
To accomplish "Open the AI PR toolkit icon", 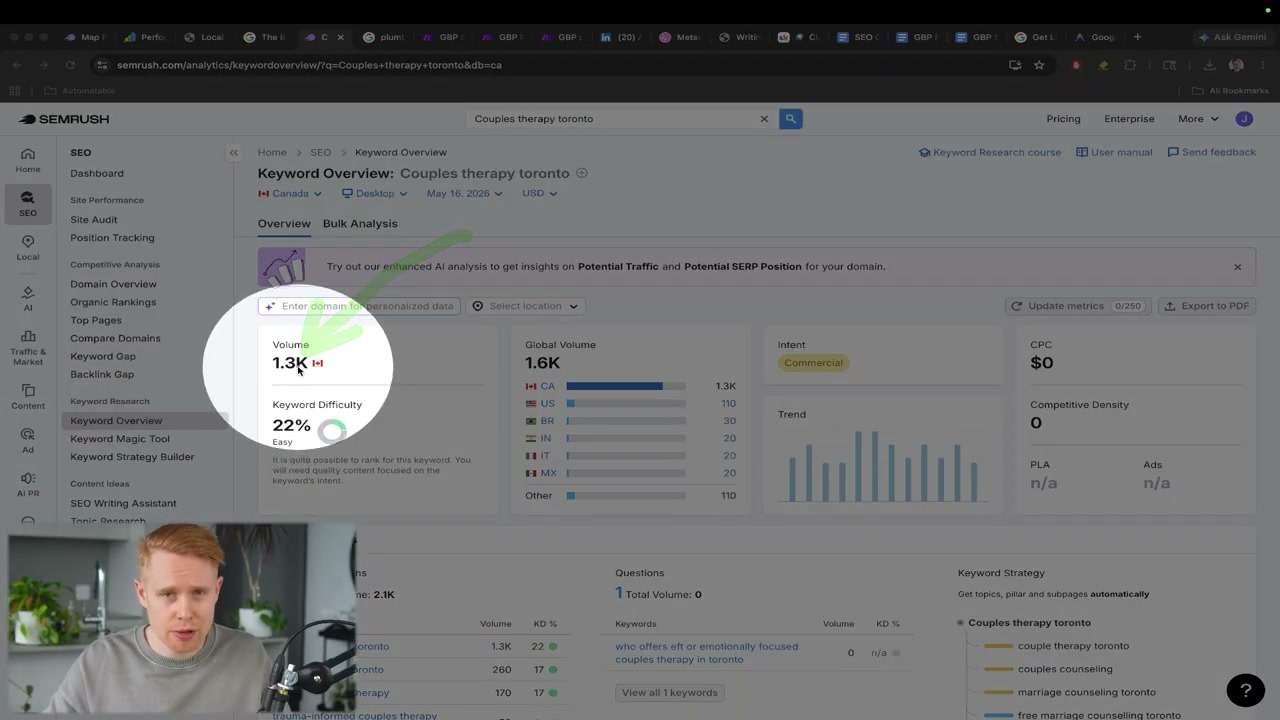I will tap(28, 484).
